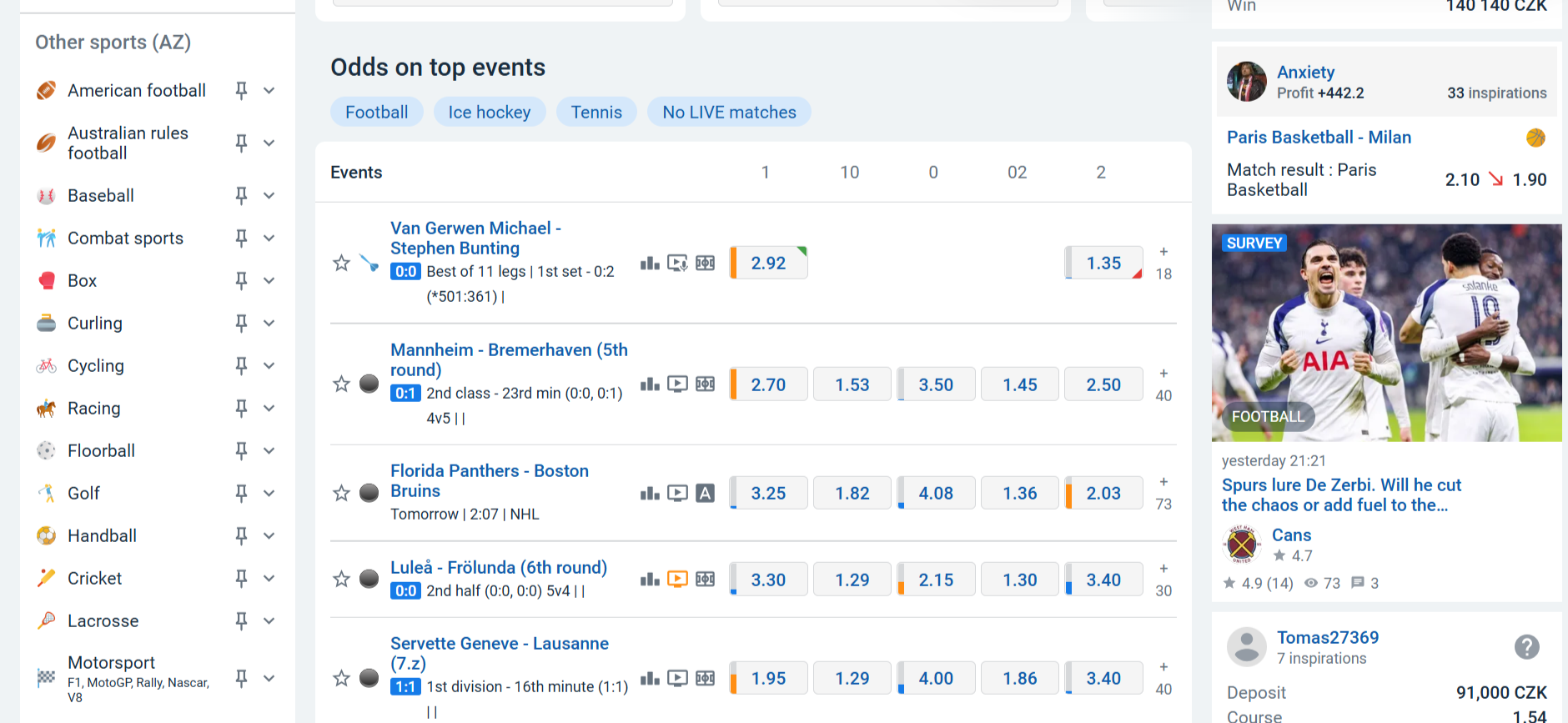Pin American football to favorites

[x=241, y=90]
